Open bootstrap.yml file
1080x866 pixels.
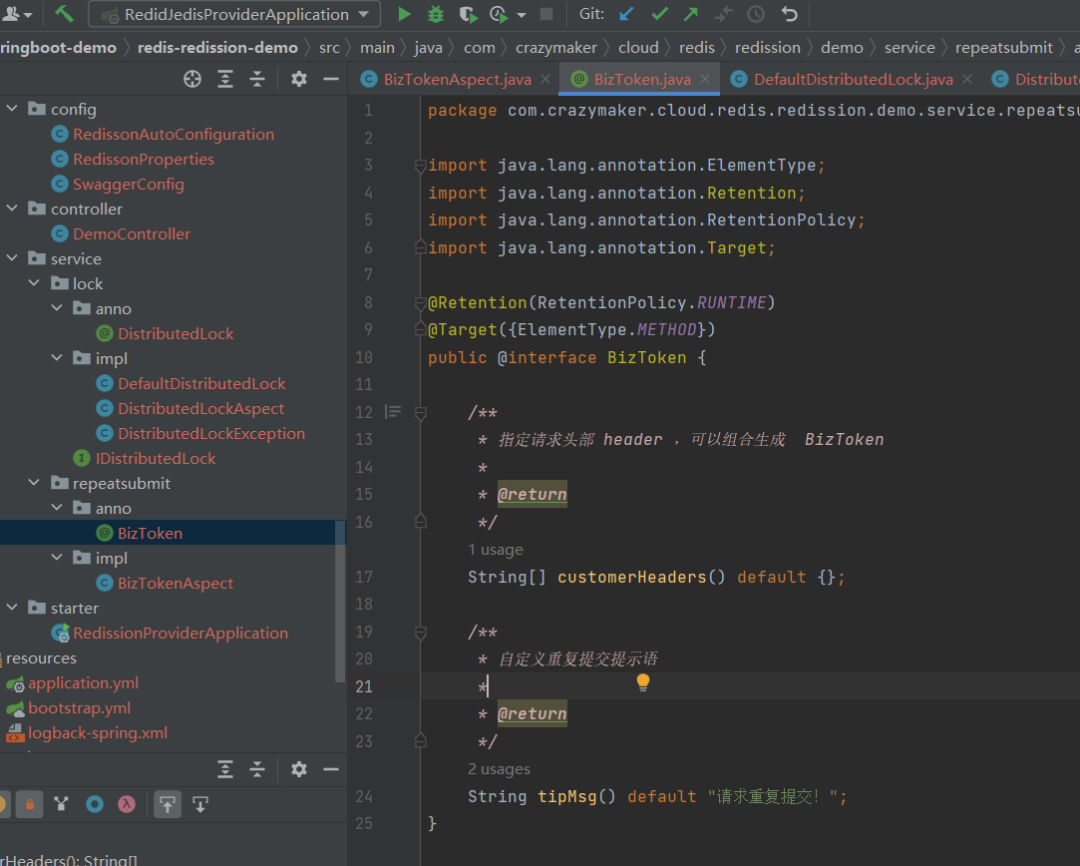[x=79, y=708]
